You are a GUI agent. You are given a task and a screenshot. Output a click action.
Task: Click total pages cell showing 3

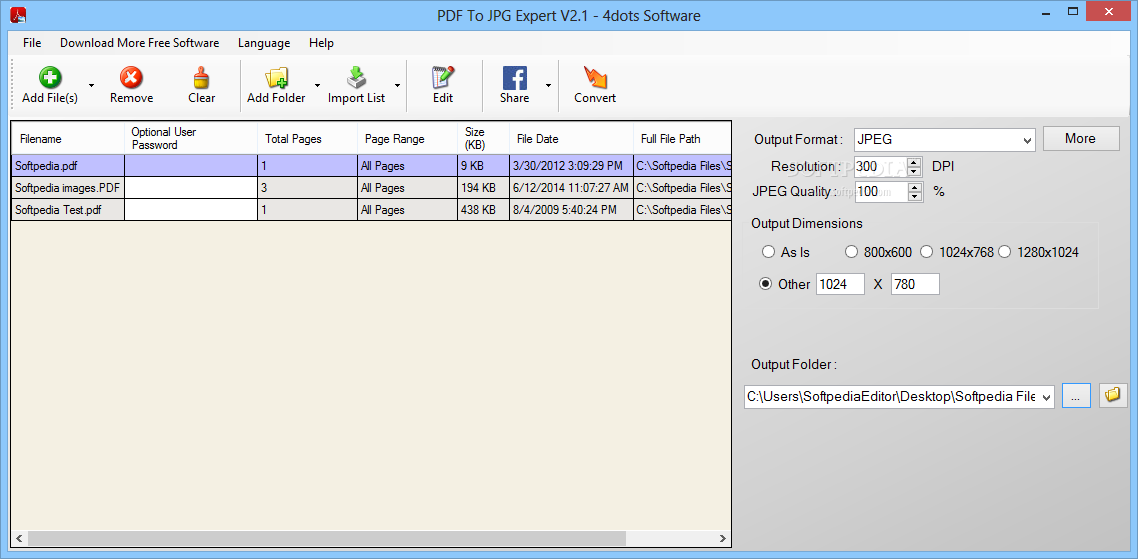[x=308, y=188]
